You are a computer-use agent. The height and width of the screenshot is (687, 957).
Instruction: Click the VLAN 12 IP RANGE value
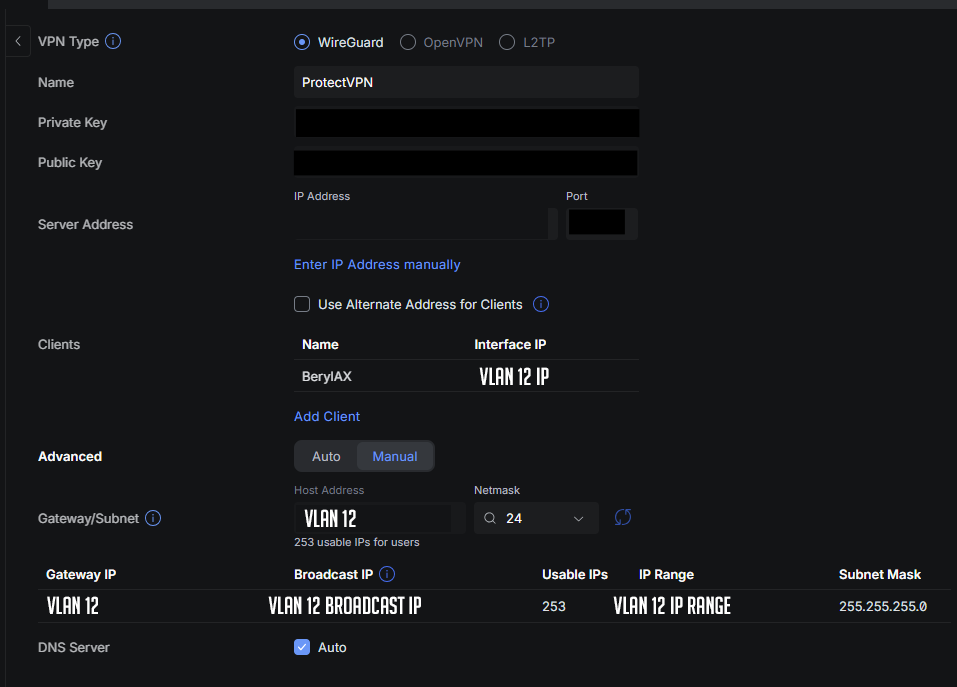point(672,605)
